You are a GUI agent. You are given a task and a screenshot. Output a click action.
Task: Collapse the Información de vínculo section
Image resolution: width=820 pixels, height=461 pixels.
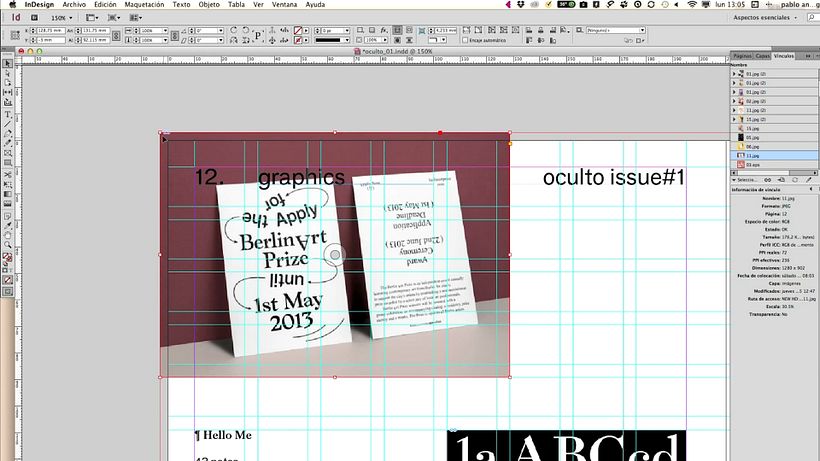coord(811,189)
